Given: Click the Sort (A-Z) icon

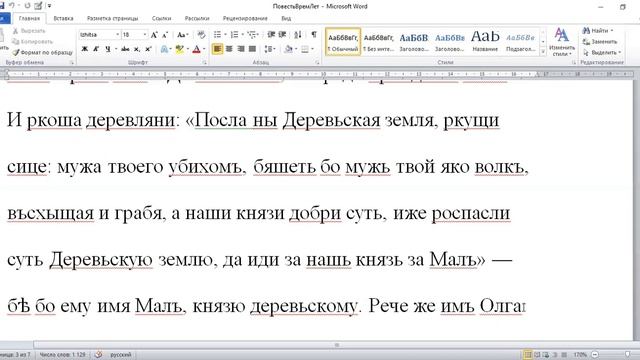Looking at the screenshot, I should (x=298, y=35).
